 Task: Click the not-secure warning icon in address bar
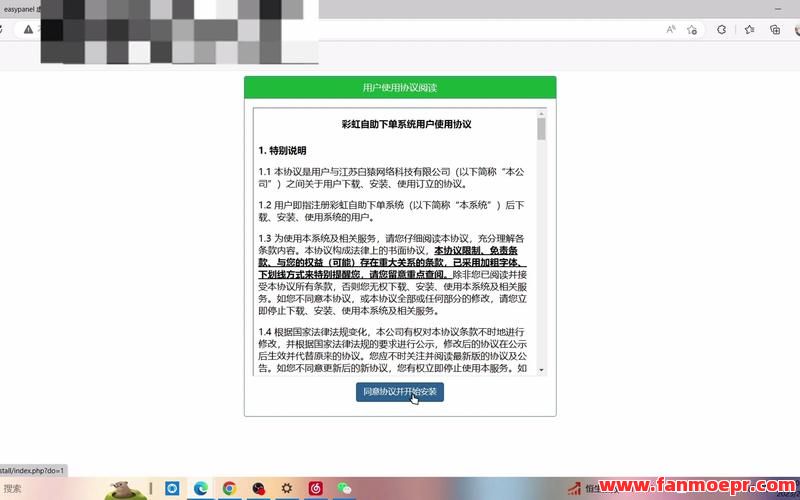pyautogui.click(x=29, y=30)
